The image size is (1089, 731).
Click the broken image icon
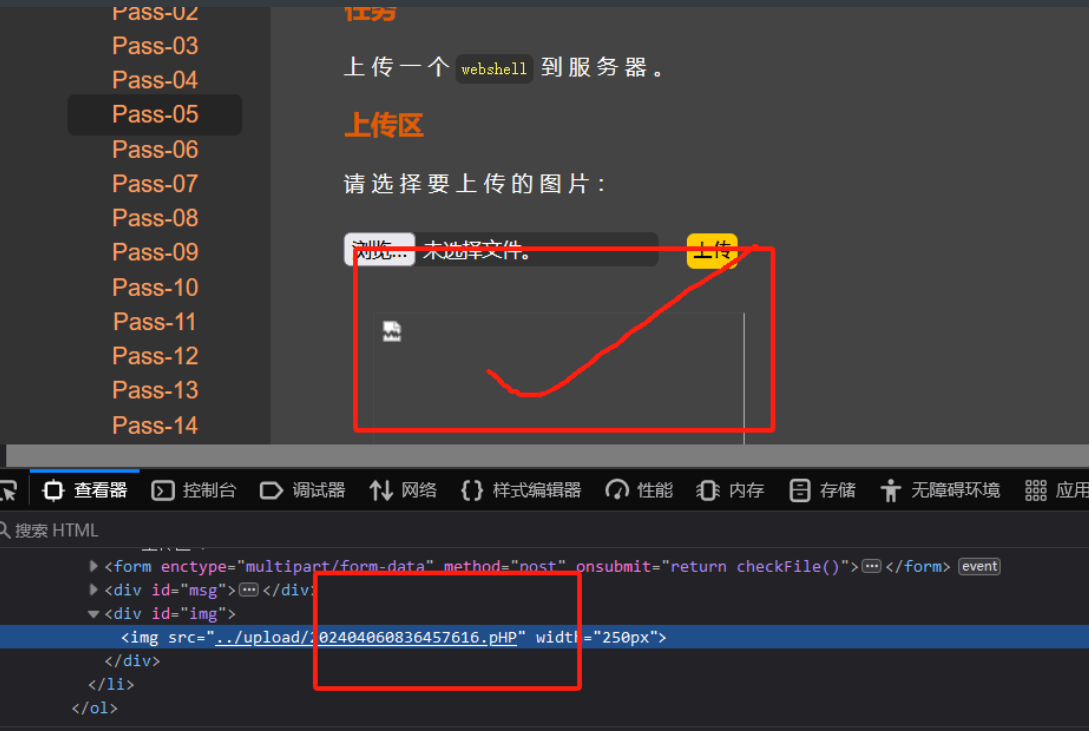(392, 331)
